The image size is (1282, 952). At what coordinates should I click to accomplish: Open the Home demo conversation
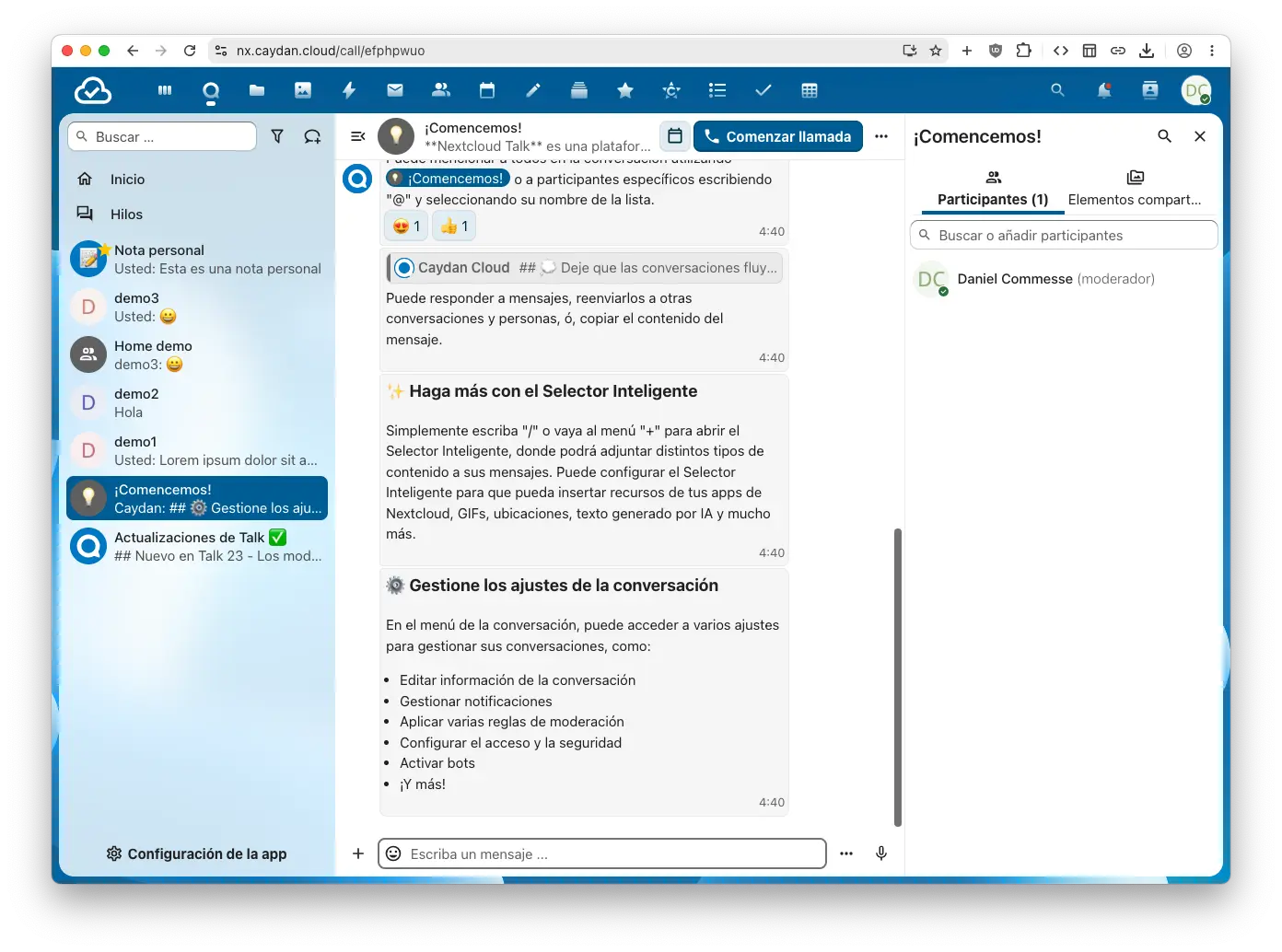[x=197, y=355]
